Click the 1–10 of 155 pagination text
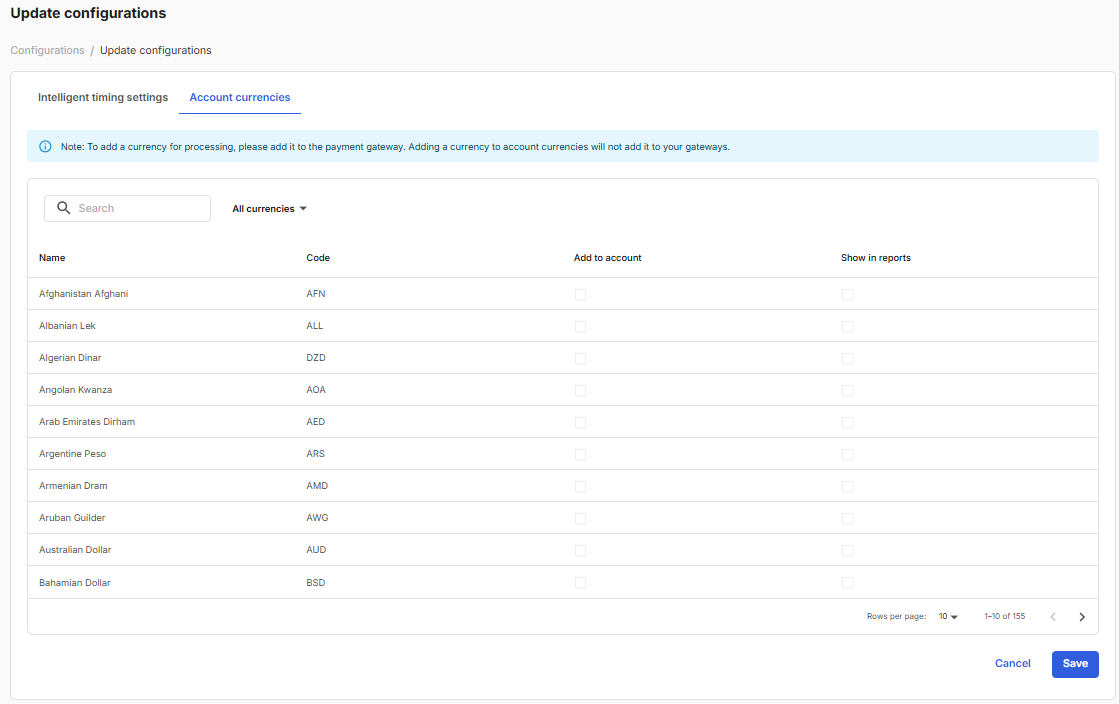The height and width of the screenshot is (704, 1119). tap(1005, 616)
